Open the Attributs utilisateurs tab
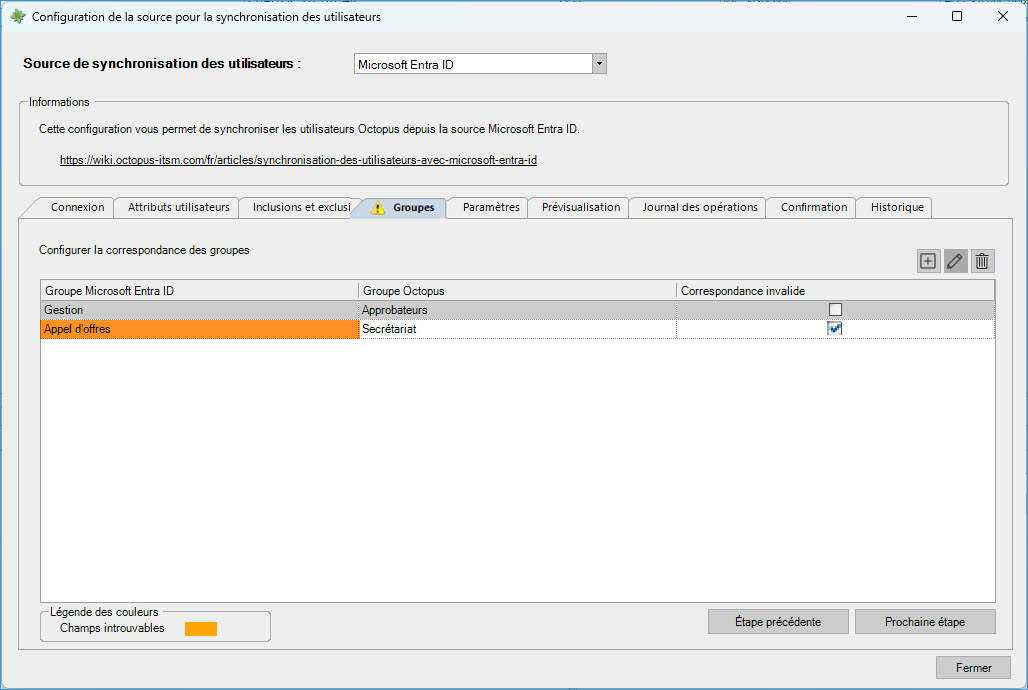The height and width of the screenshot is (690, 1028). (x=178, y=207)
